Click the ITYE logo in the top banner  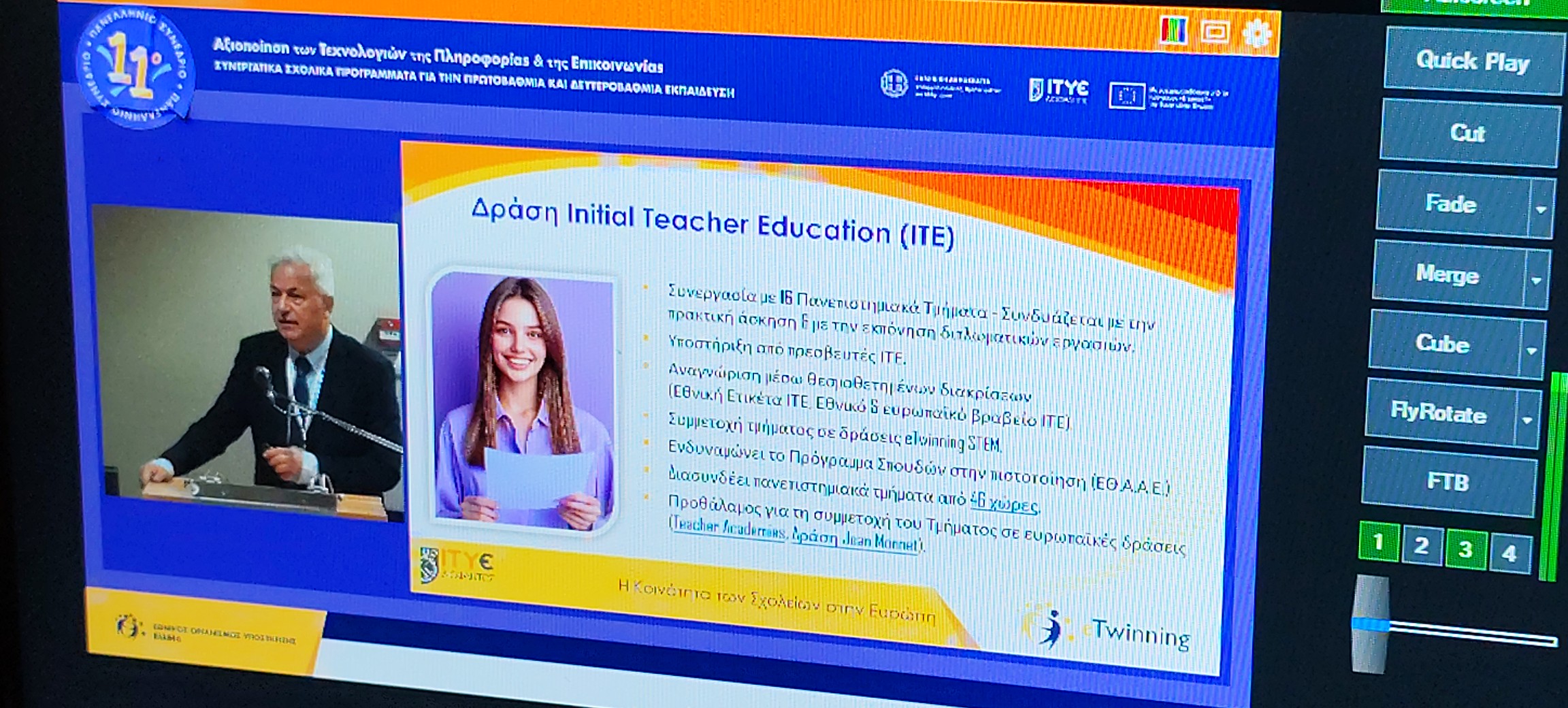coord(1058,90)
